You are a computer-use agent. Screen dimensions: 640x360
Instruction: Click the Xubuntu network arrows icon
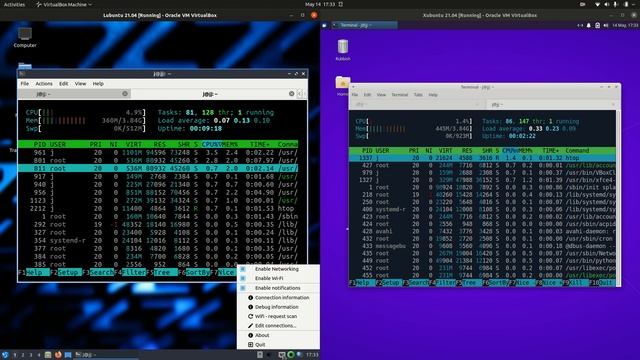pyautogui.click(x=580, y=25)
